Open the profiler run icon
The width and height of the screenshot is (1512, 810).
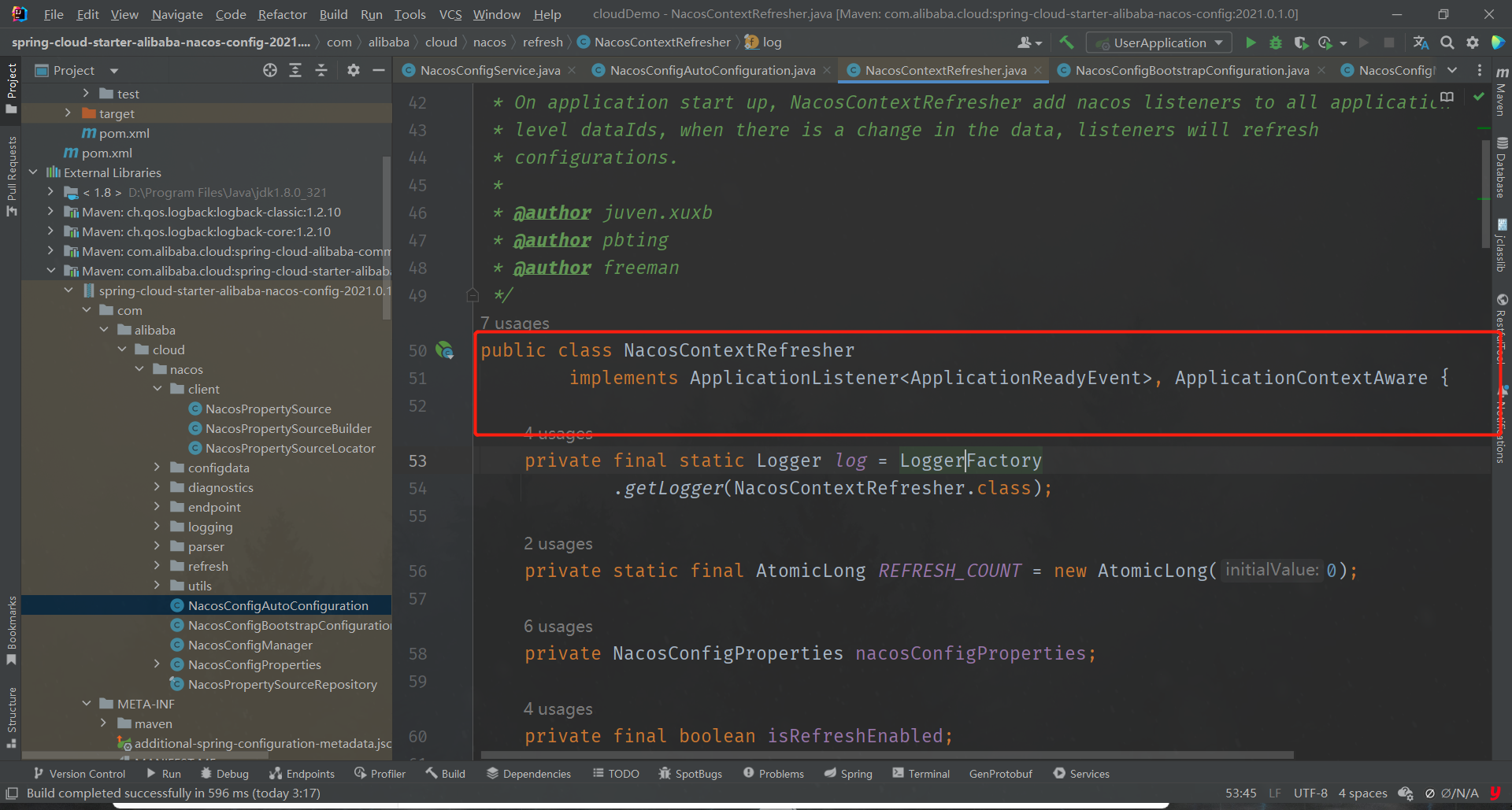tap(1326, 43)
